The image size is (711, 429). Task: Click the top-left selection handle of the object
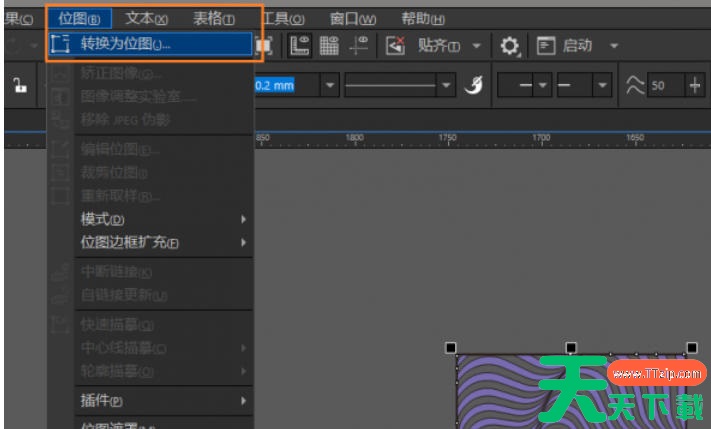pyautogui.click(x=451, y=348)
